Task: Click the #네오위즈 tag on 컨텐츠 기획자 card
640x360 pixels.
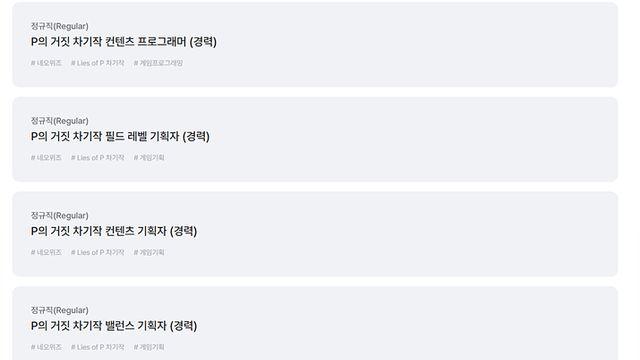Action: click(x=46, y=252)
